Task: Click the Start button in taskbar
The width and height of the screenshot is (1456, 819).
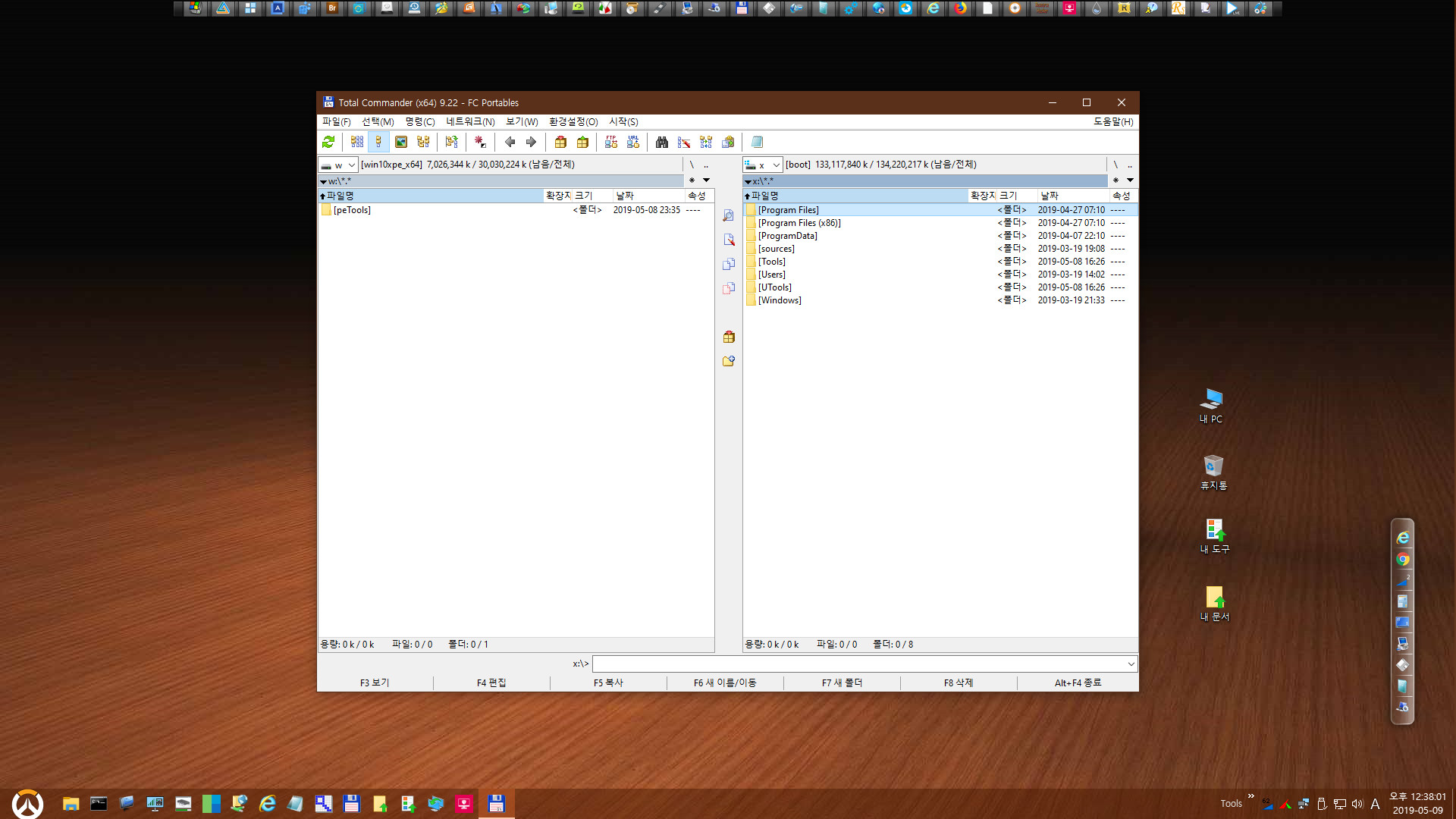Action: pos(27,803)
